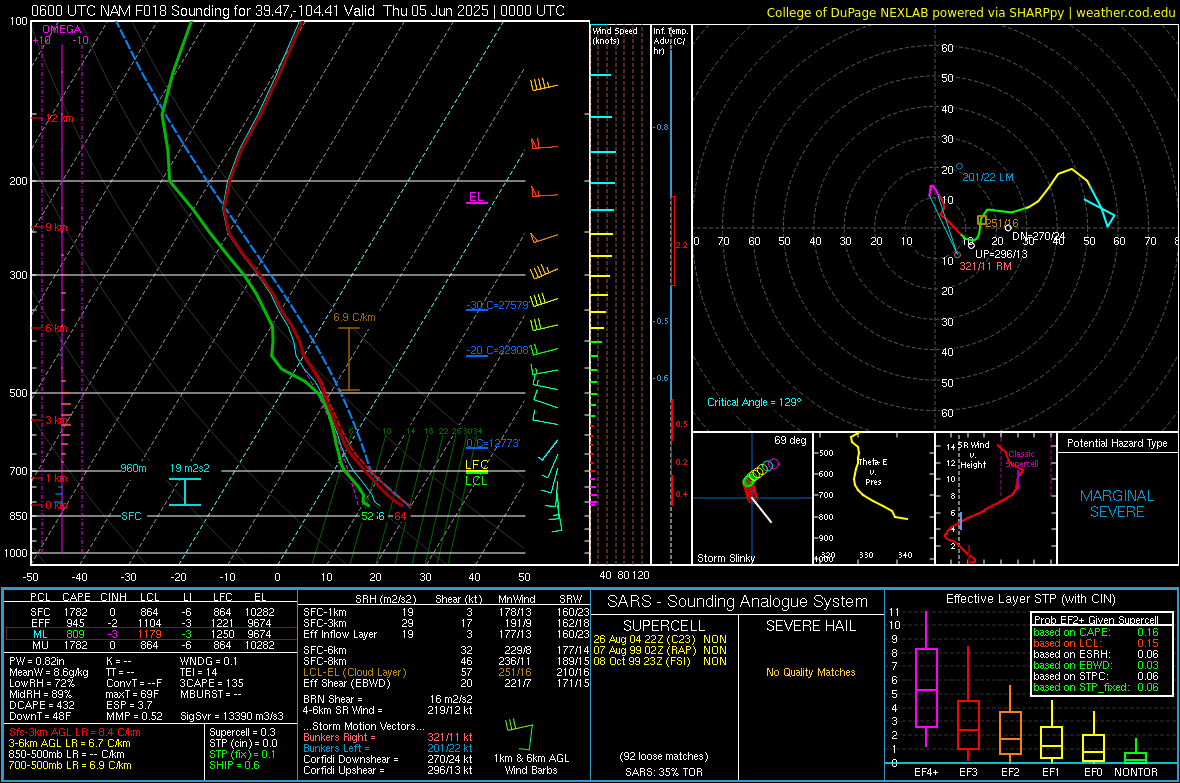Select the MU parcel row
Viewport: 1180px width, 783px height.
[151, 645]
